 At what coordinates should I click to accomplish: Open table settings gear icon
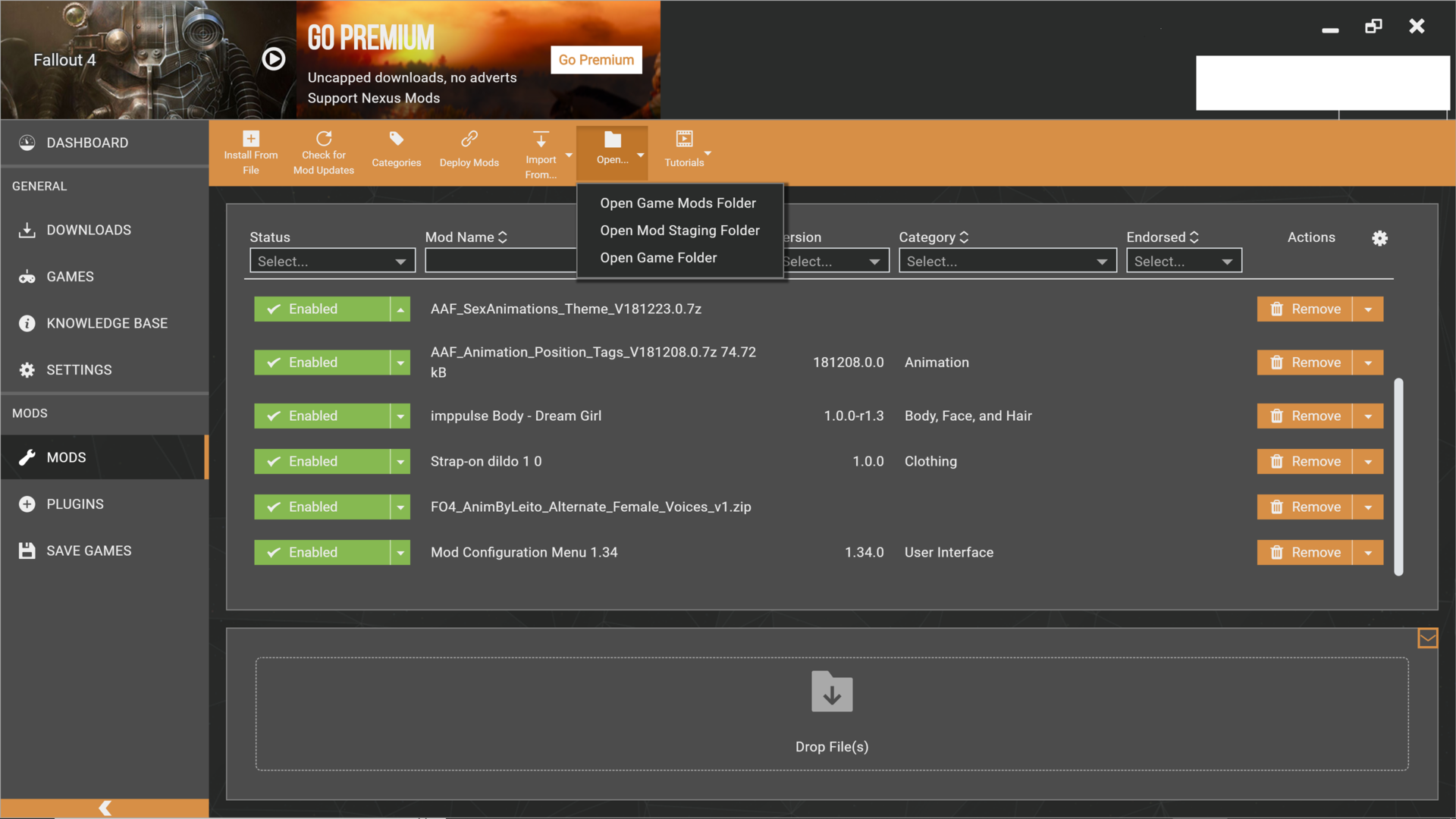1379,238
